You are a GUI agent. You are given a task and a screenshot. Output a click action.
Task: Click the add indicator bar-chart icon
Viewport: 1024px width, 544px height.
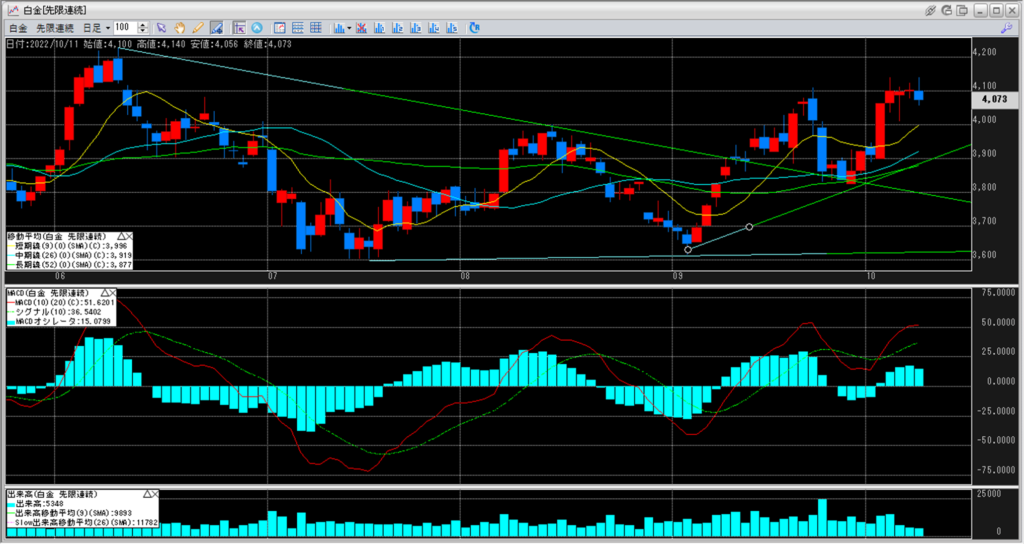339,28
